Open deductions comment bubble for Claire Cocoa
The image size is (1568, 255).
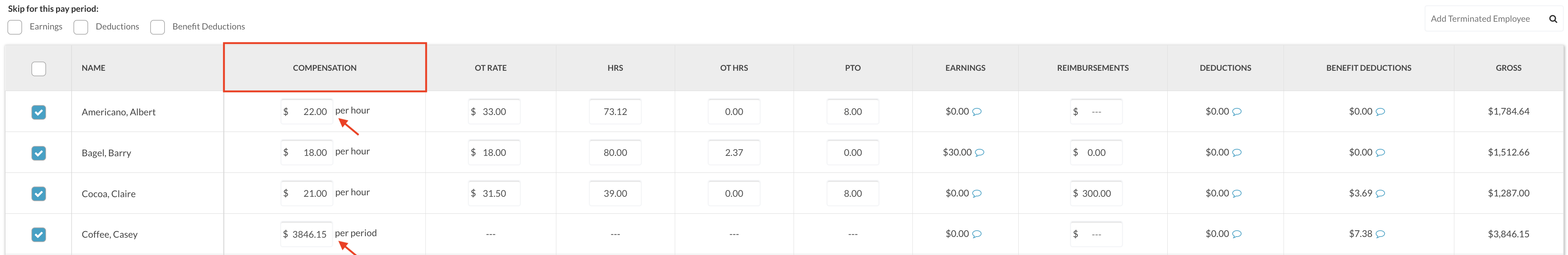pos(1237,193)
